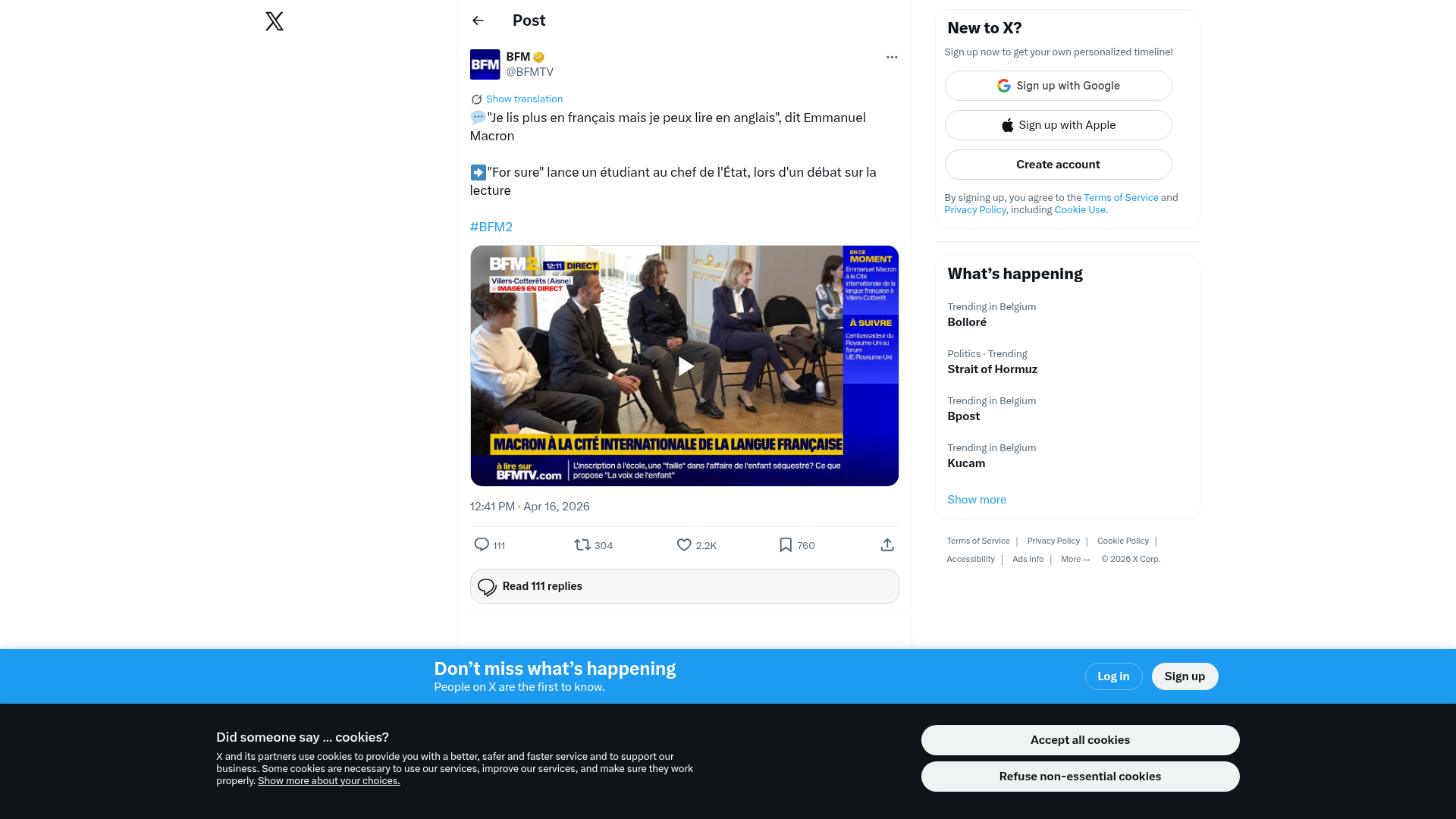Accept all cookies
This screenshot has height=819, width=1456.
point(1080,740)
